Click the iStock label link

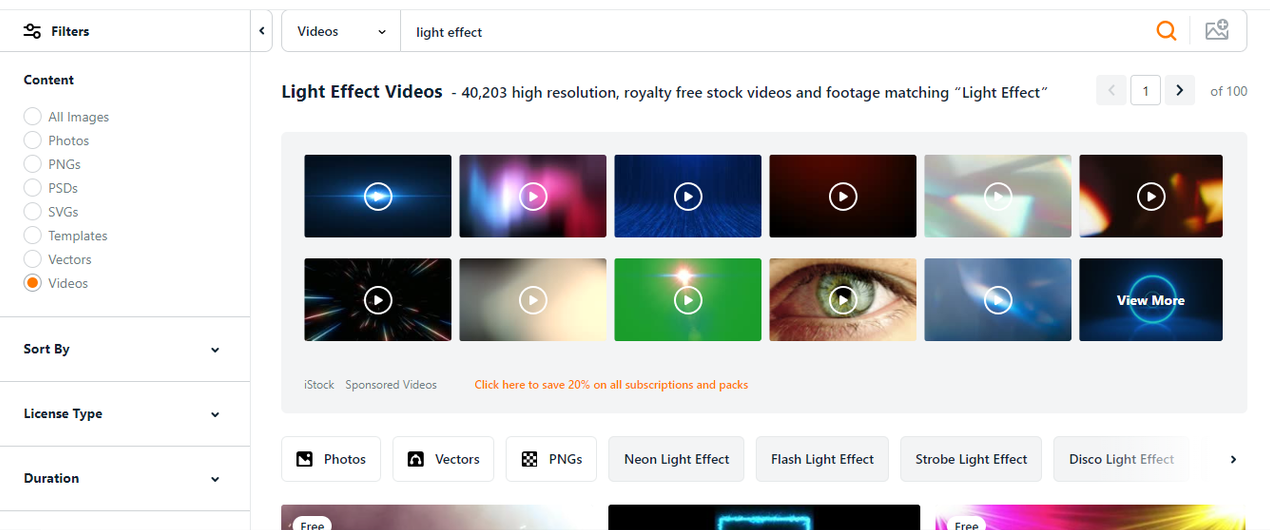(x=319, y=384)
